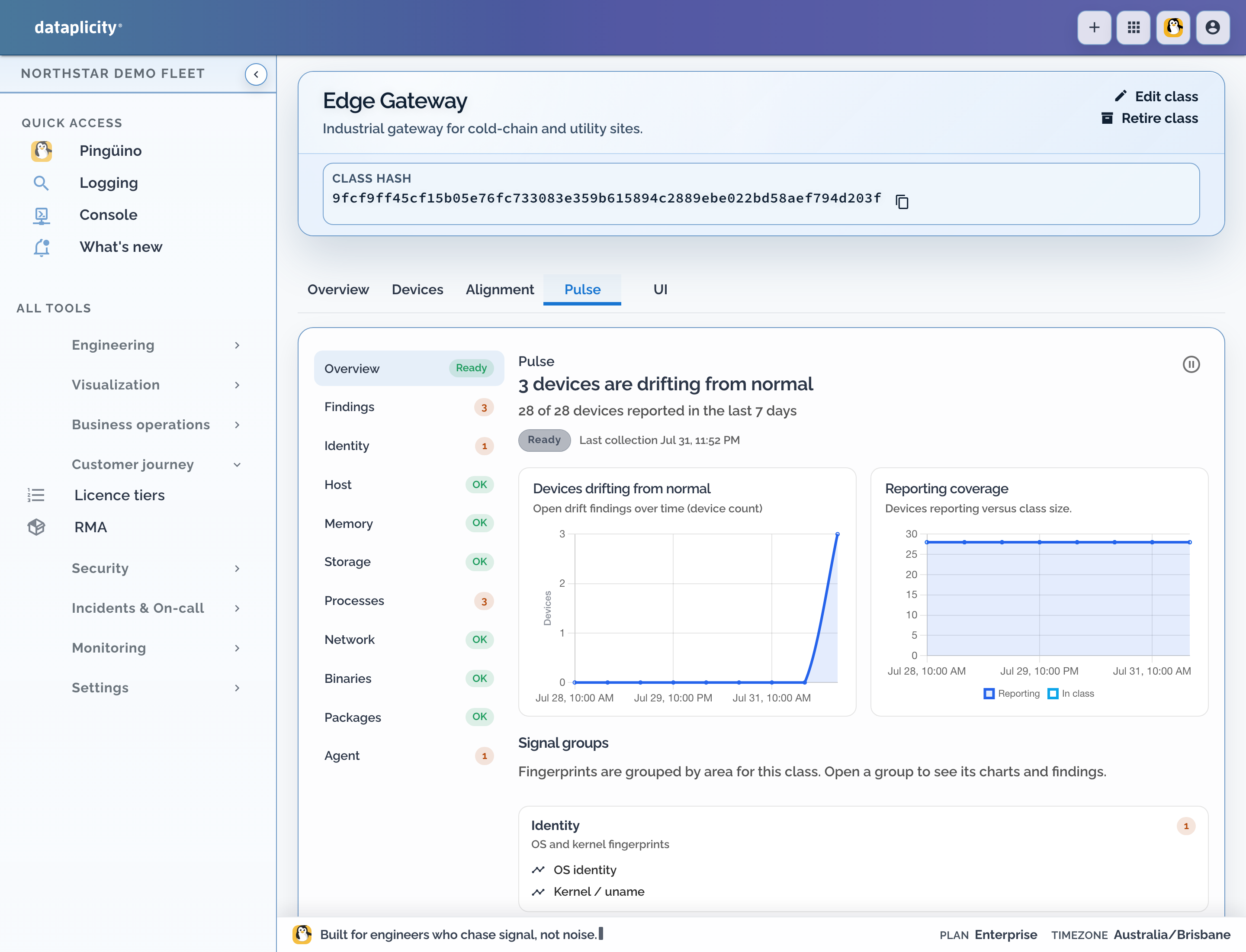Switch to the Devices tab
Image resolution: width=1246 pixels, height=952 pixels.
coord(417,289)
